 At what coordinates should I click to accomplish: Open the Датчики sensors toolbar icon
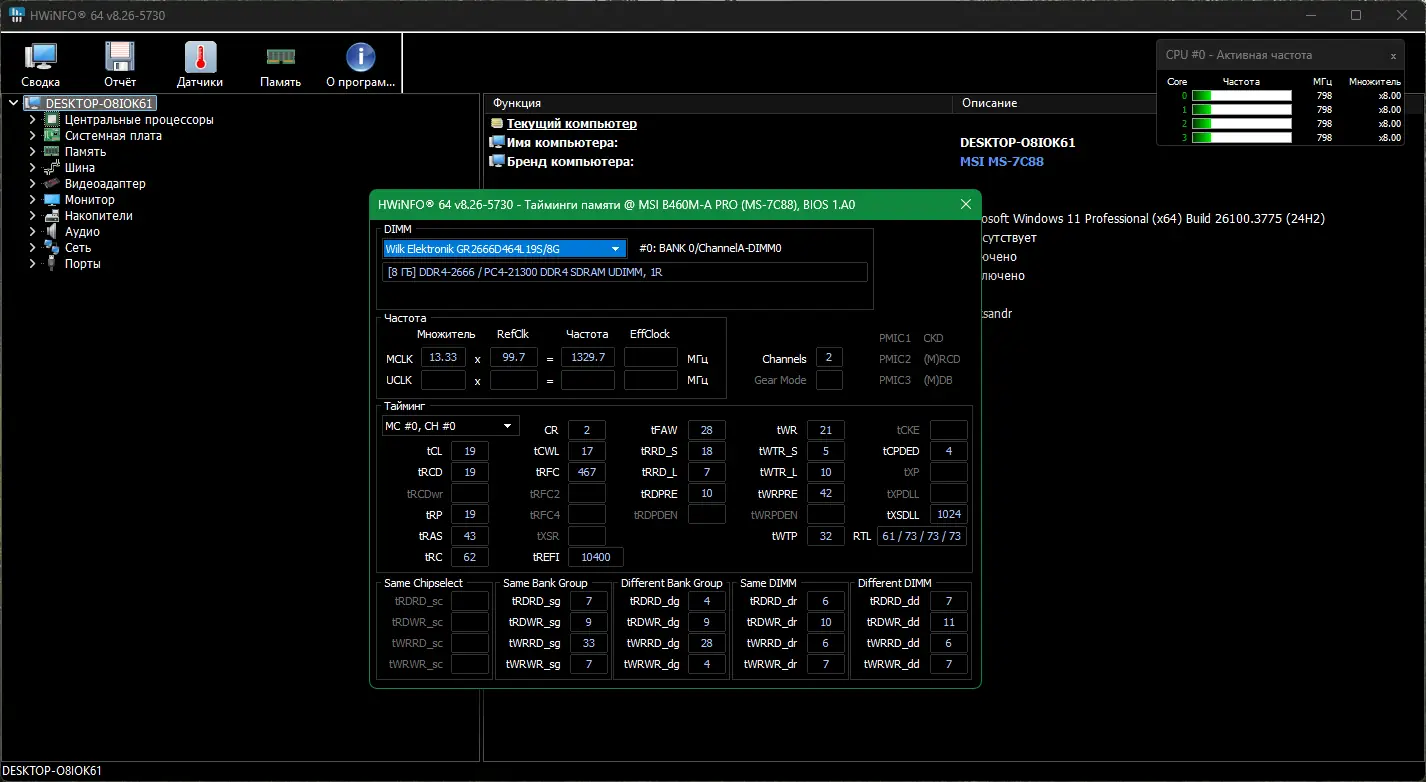[x=200, y=65]
